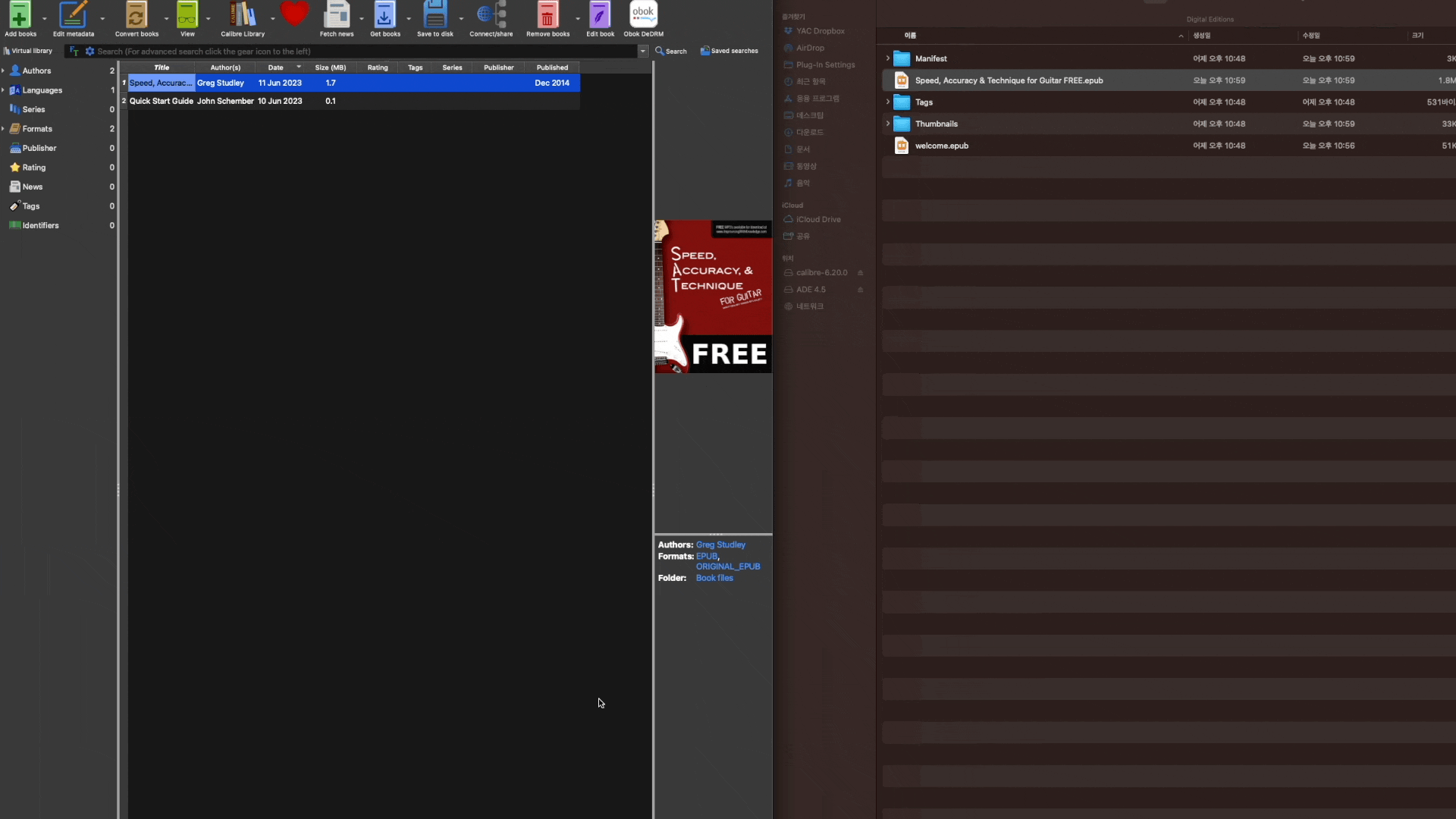Select welcome.epub in Finder
This screenshot has height=819, width=1456.
[x=1169, y=146]
